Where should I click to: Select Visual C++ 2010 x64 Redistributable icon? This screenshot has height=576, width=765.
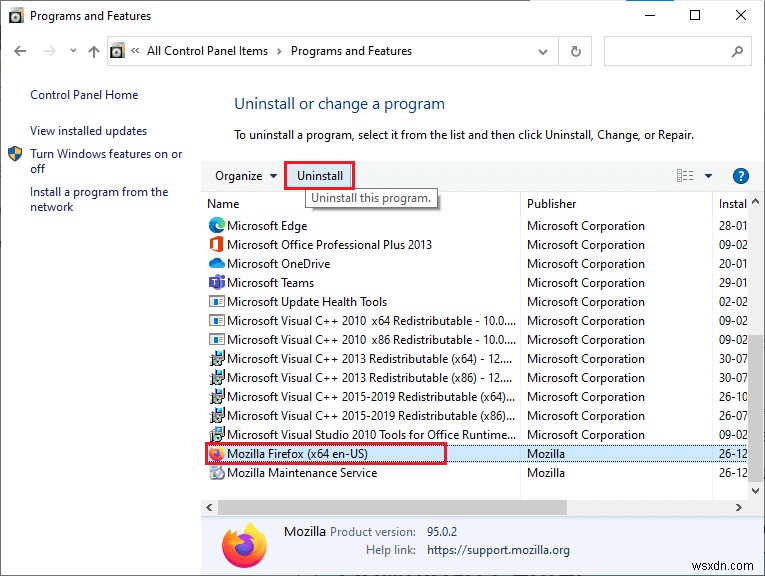[217, 320]
